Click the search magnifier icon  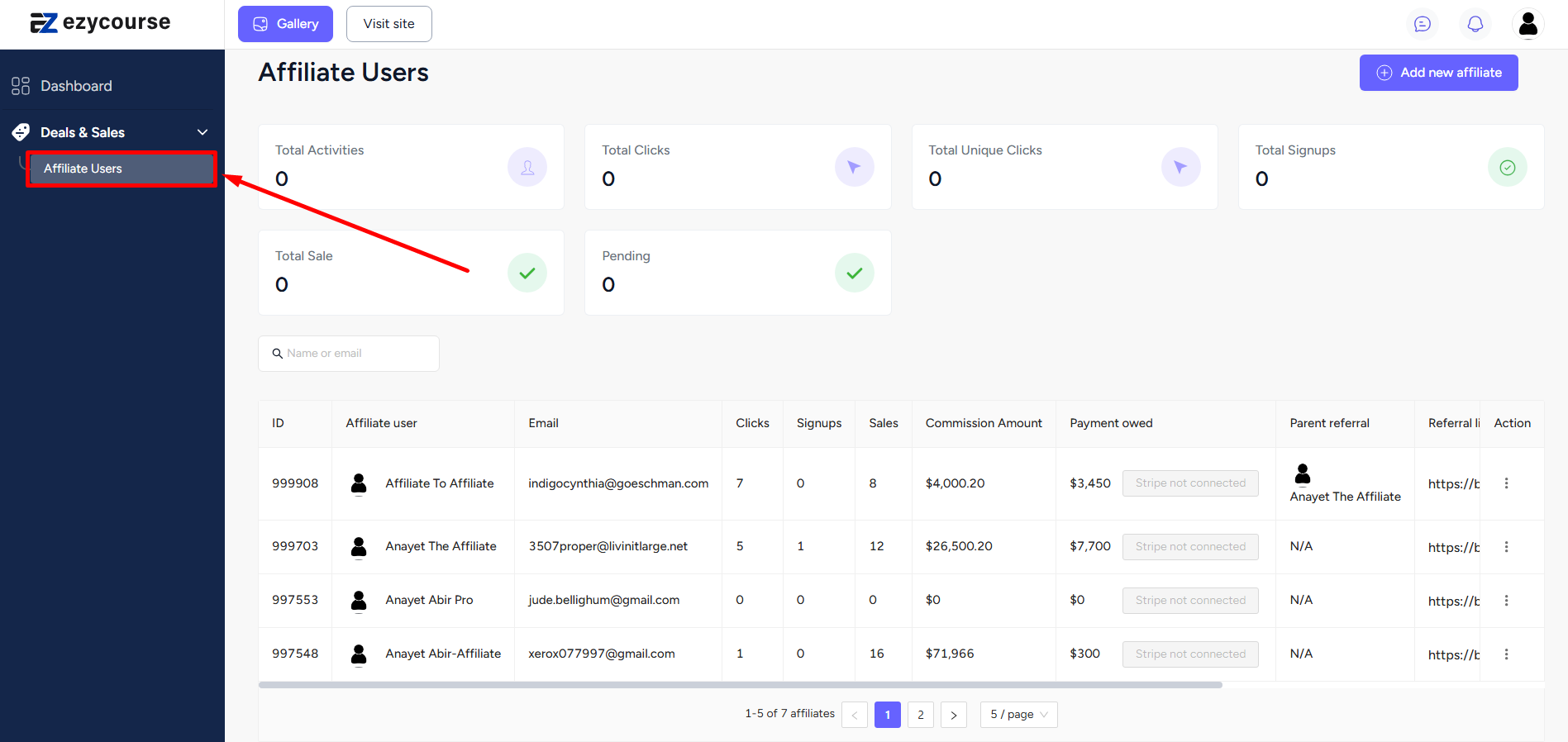[x=278, y=354]
